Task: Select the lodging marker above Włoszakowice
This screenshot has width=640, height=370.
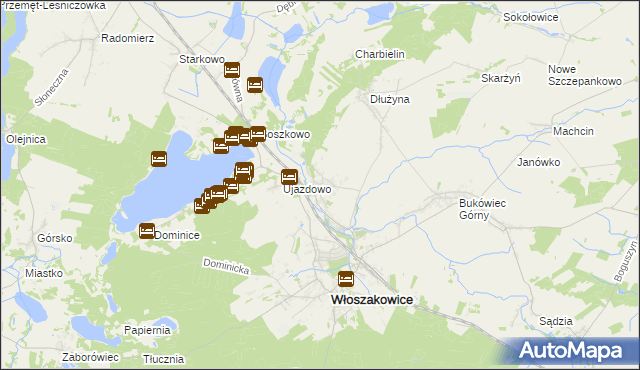Action: click(x=346, y=279)
